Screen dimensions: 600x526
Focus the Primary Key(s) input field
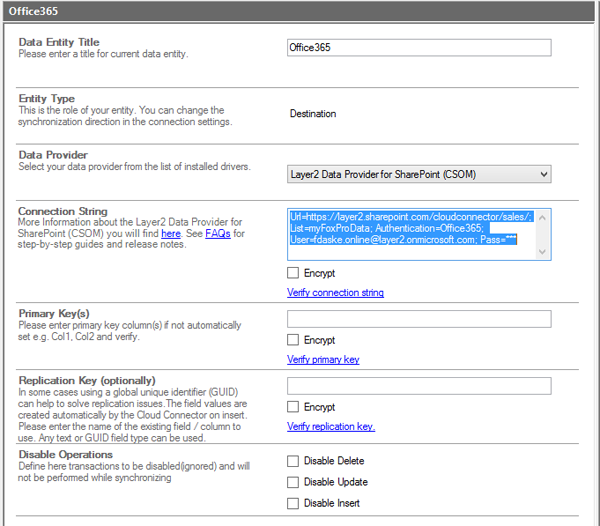pyautogui.click(x=418, y=319)
